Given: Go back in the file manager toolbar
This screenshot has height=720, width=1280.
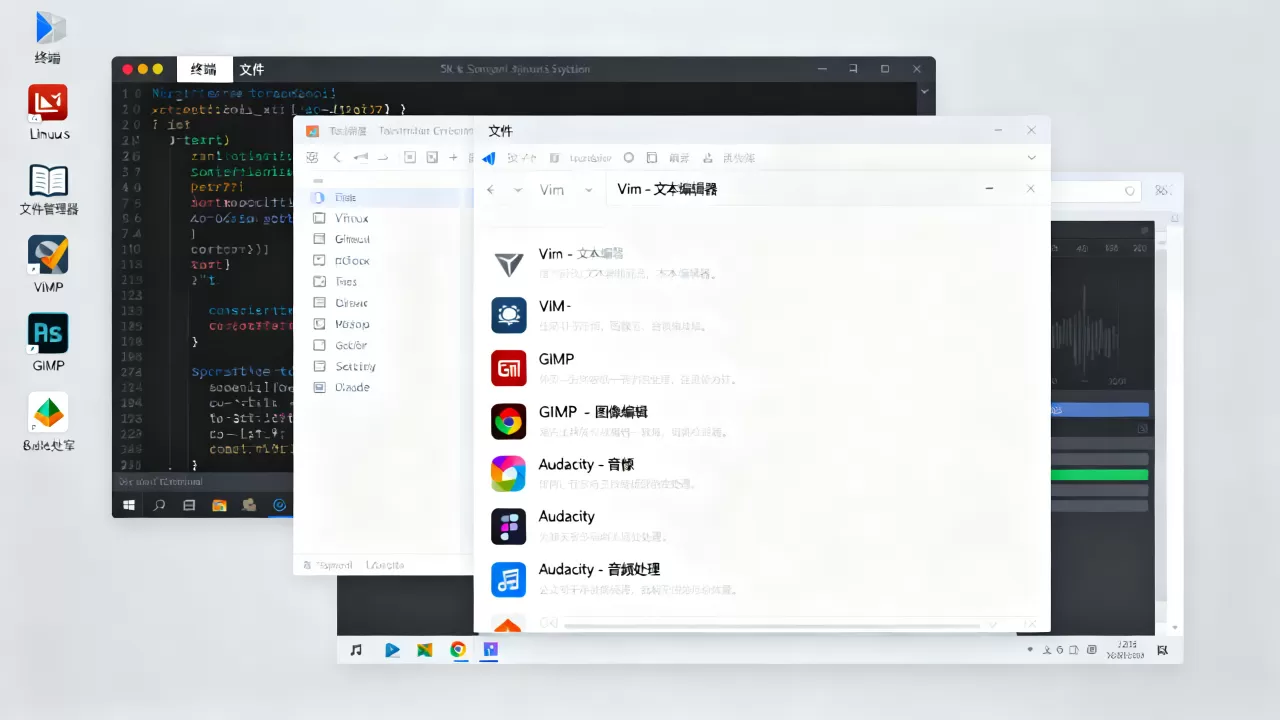Looking at the screenshot, I should pyautogui.click(x=336, y=158).
